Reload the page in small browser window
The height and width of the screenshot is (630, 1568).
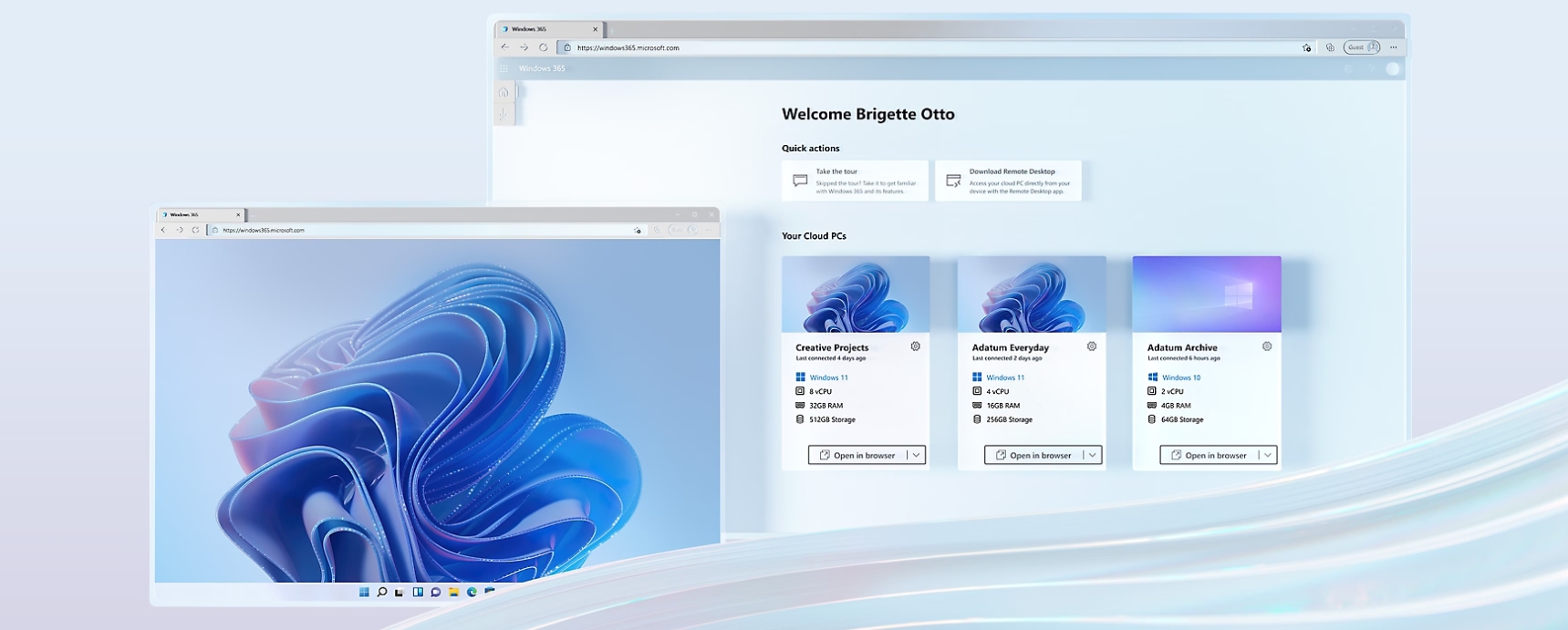click(195, 230)
